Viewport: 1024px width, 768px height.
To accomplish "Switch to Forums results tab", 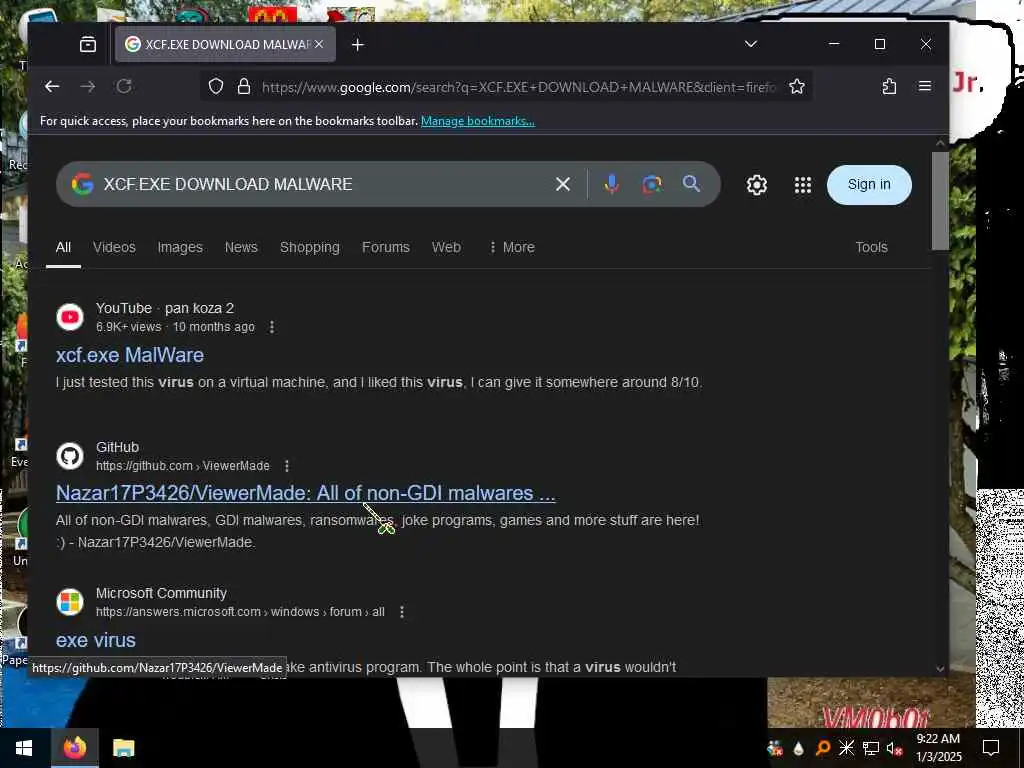I will tap(386, 248).
